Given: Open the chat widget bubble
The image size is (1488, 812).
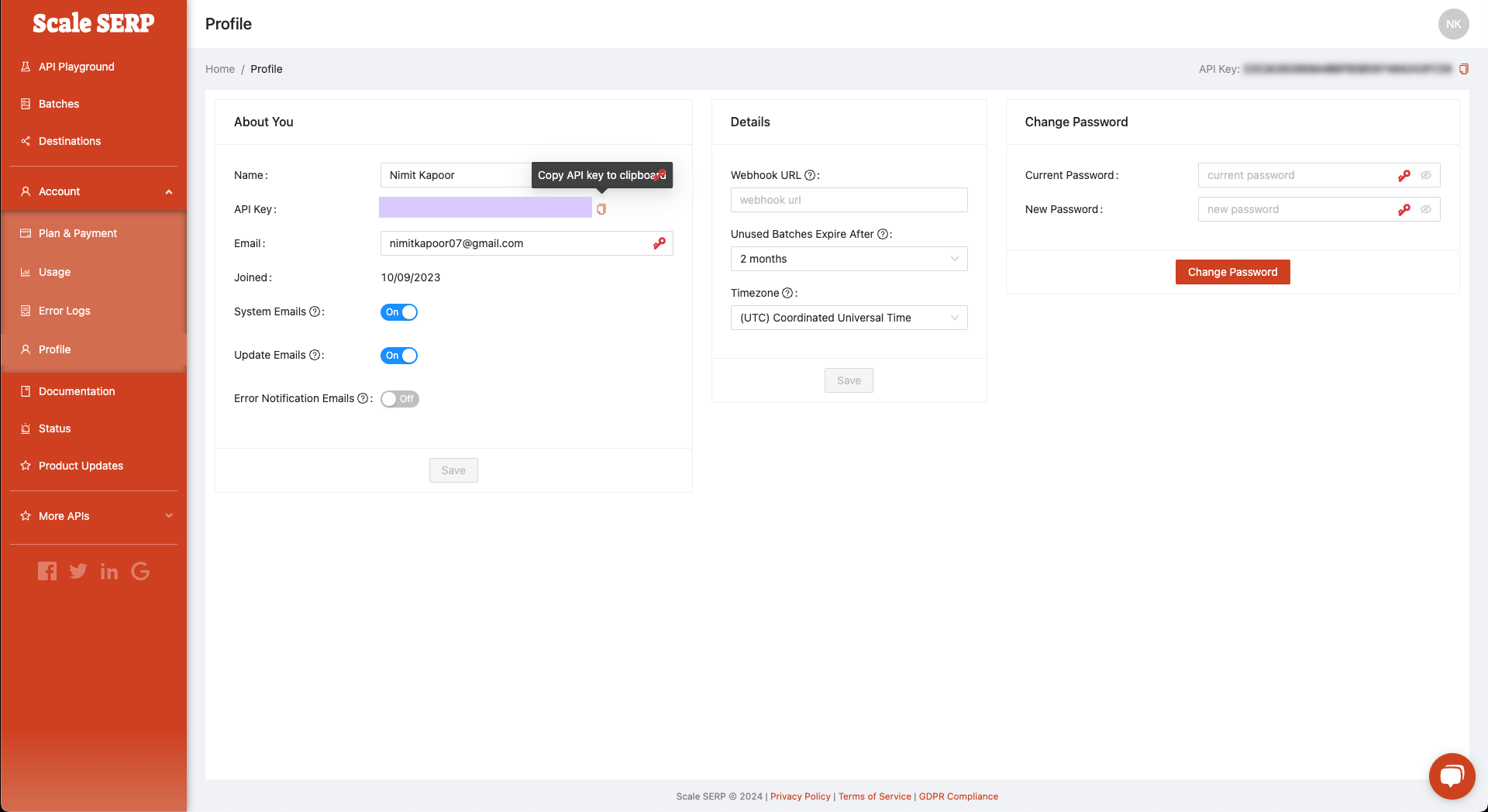Looking at the screenshot, I should tap(1452, 776).
